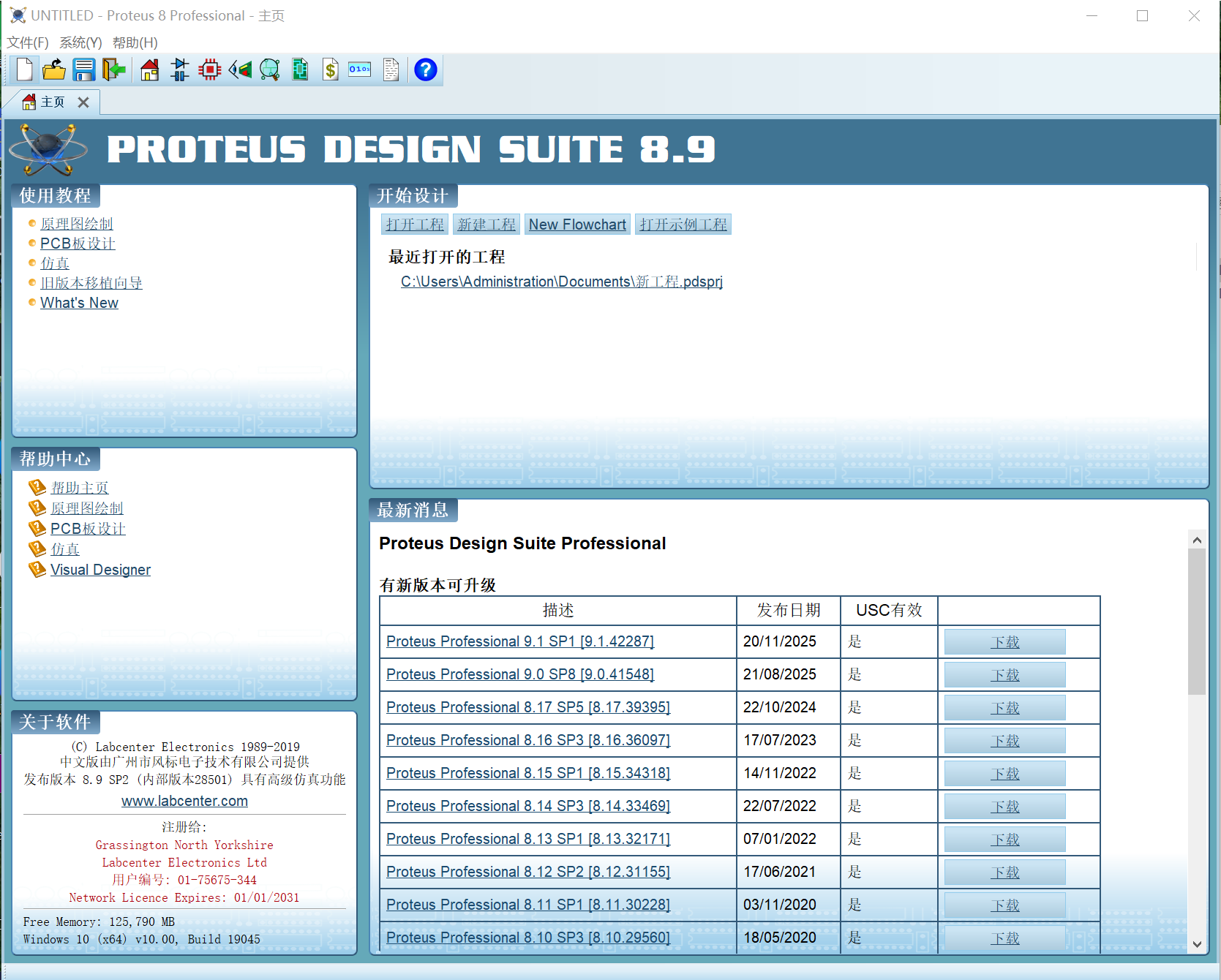Open Source Code 0101 icon
The height and width of the screenshot is (980, 1221).
click(x=360, y=69)
